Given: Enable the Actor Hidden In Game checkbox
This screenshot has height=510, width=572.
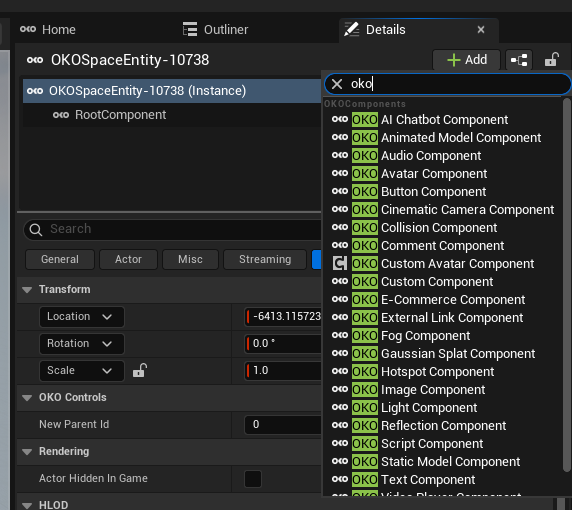Looking at the screenshot, I should tap(253, 479).
